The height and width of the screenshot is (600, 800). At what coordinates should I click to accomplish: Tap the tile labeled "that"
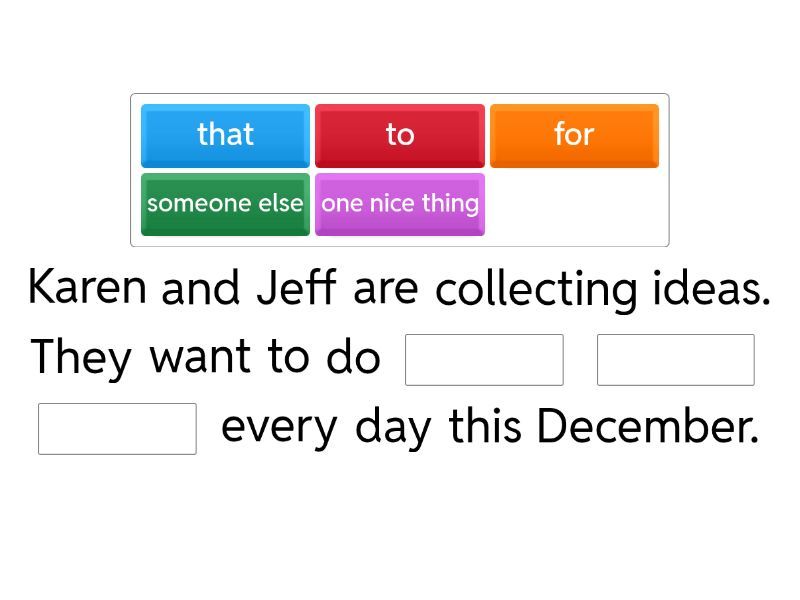tap(225, 135)
